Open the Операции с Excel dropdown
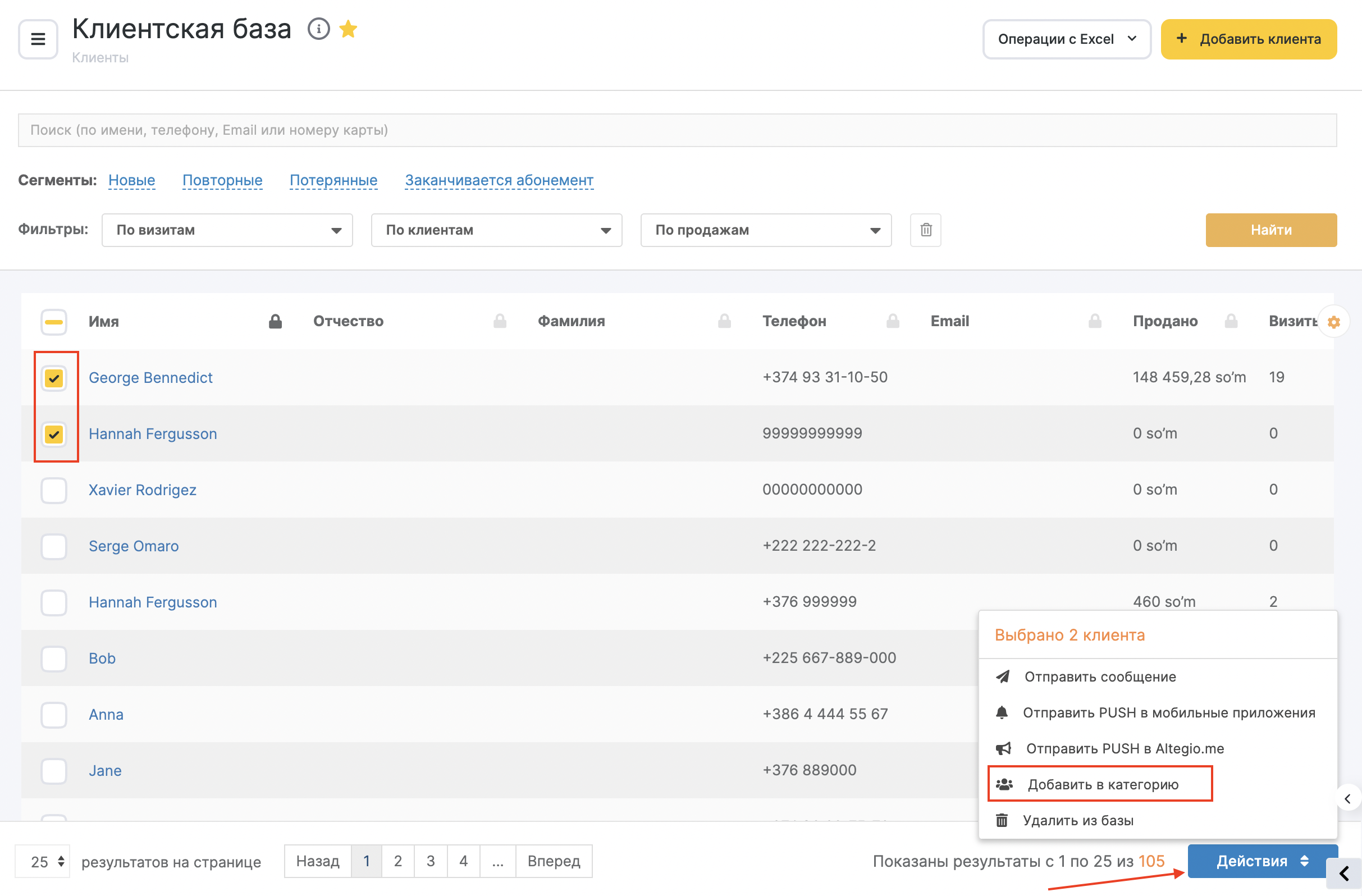This screenshot has width=1362, height=896. pyautogui.click(x=1066, y=39)
